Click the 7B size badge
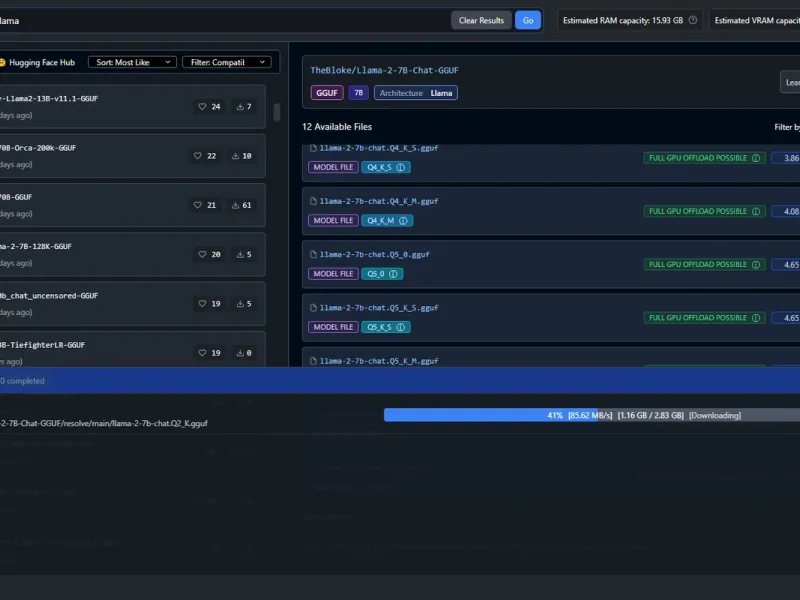The height and width of the screenshot is (600, 800). pyautogui.click(x=358, y=93)
